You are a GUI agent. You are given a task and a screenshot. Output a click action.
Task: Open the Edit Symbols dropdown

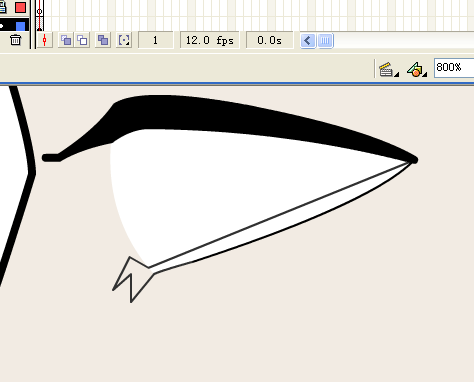[417, 69]
